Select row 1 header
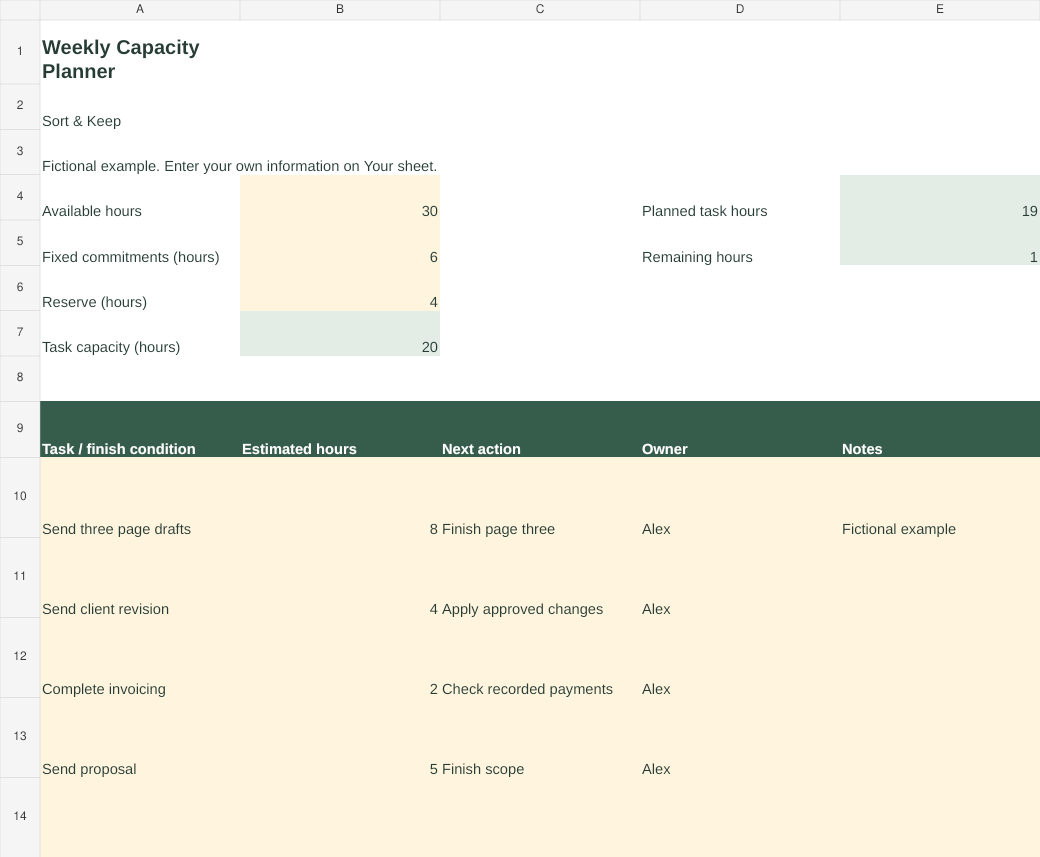 (x=20, y=52)
